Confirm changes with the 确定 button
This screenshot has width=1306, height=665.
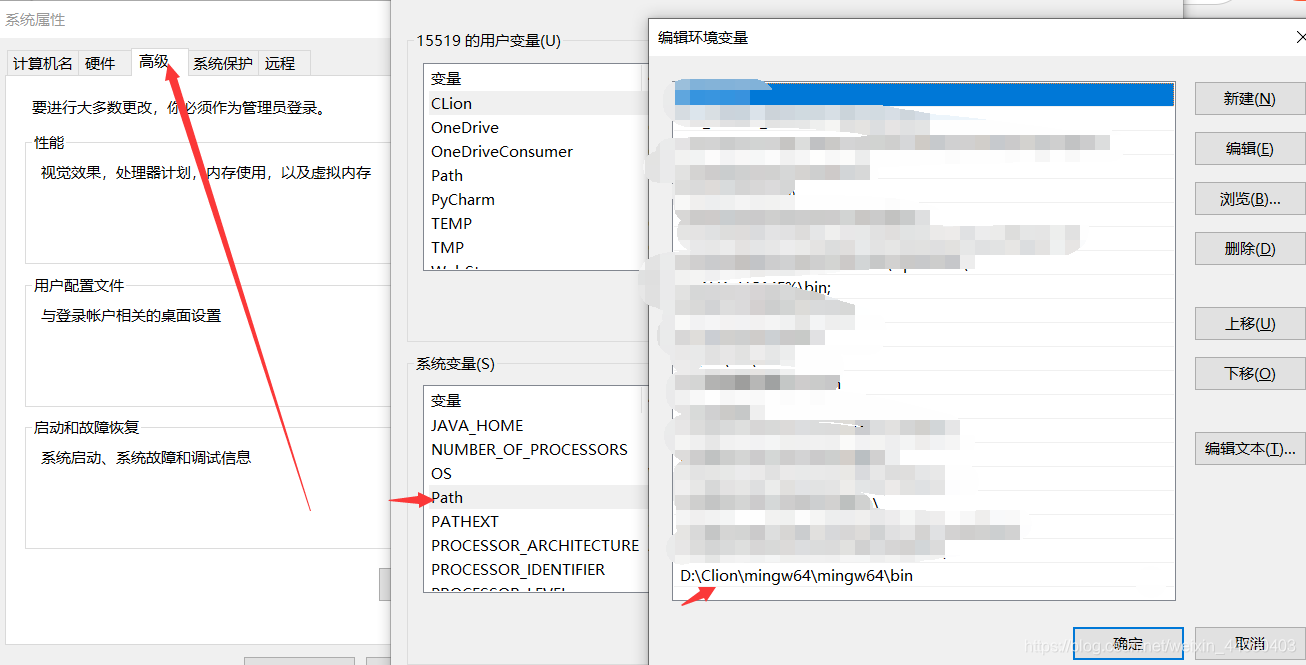click(1128, 644)
